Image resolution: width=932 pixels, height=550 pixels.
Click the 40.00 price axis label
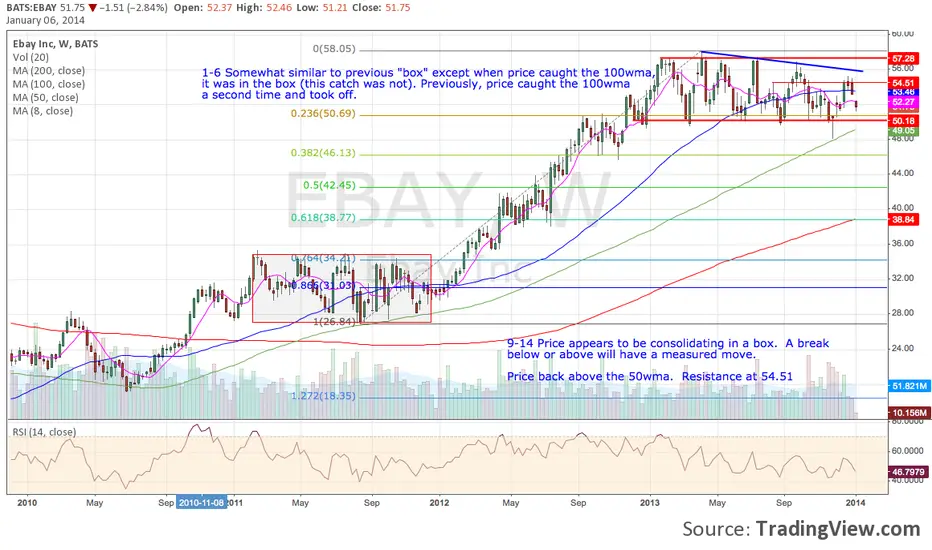click(902, 208)
